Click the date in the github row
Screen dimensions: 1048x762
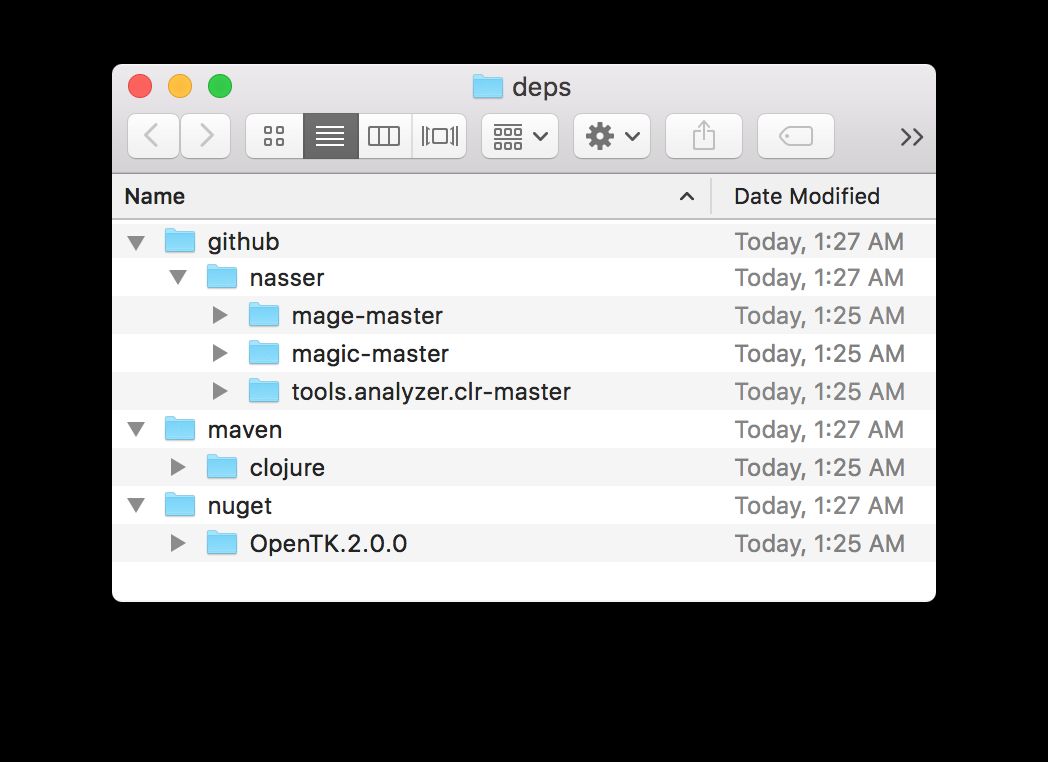click(x=819, y=242)
